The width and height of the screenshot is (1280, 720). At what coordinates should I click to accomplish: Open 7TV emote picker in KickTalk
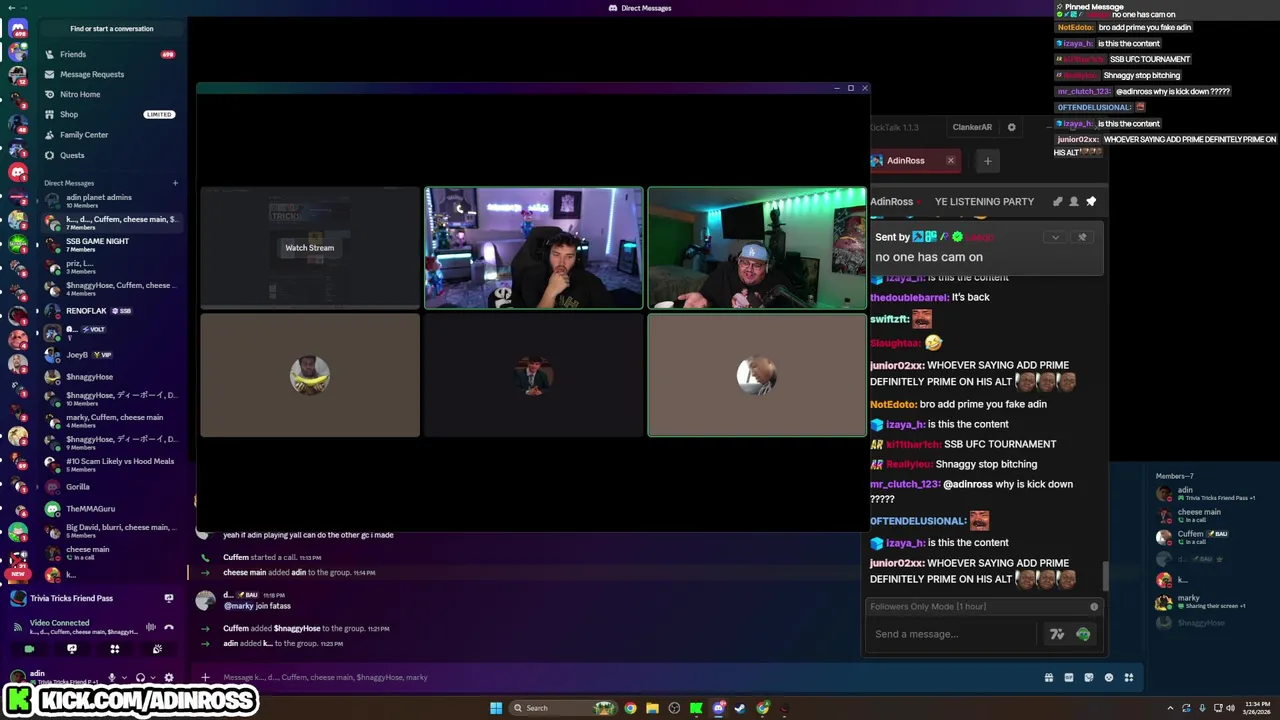pyautogui.click(x=1057, y=634)
